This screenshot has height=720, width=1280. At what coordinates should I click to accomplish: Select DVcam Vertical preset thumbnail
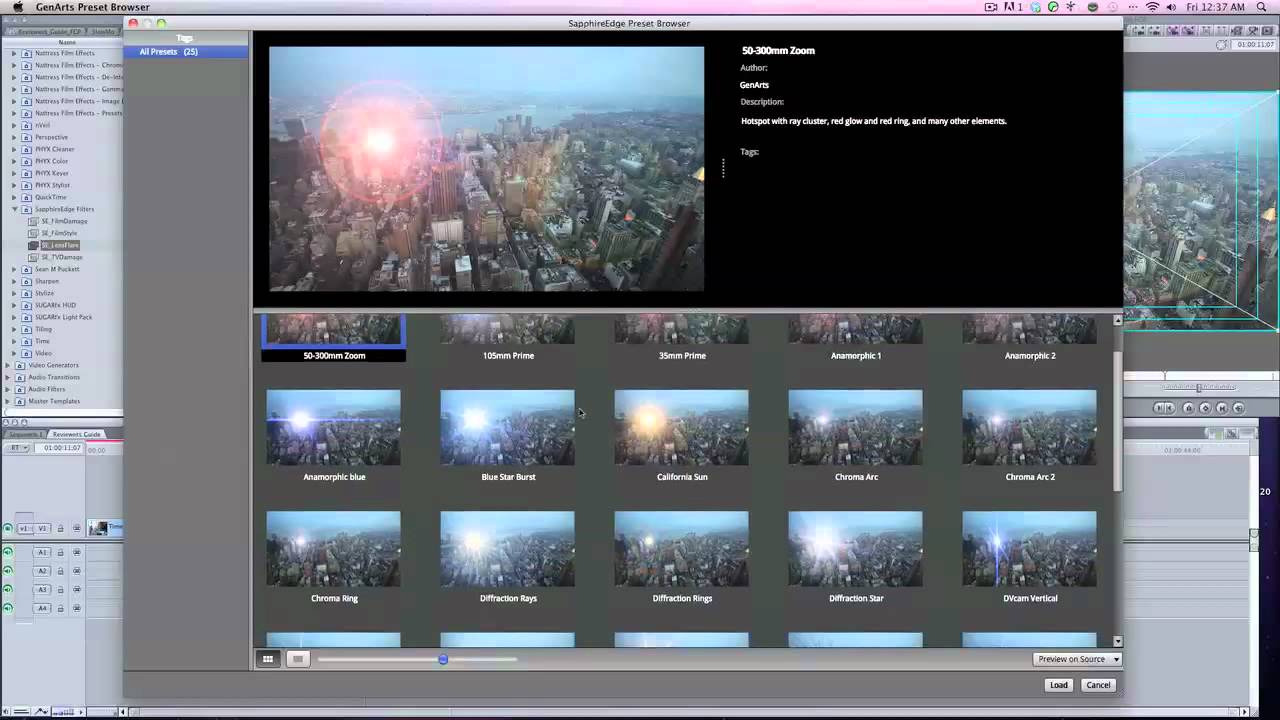point(1030,549)
